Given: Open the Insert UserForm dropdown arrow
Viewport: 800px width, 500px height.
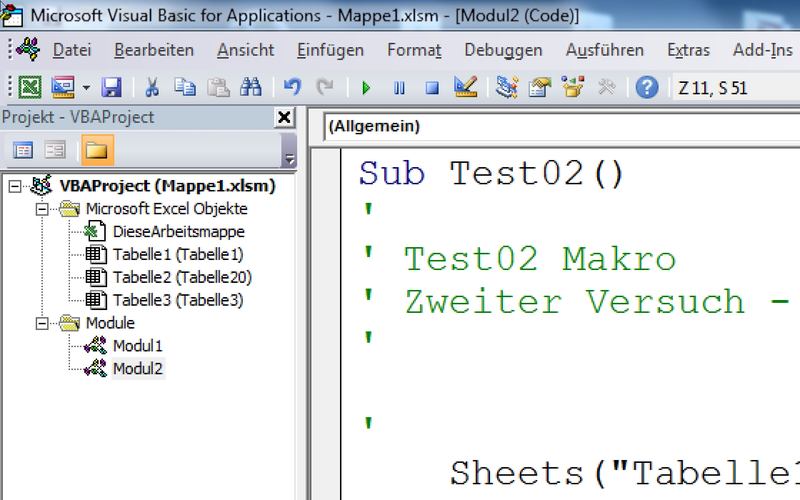Looking at the screenshot, I should [86, 87].
